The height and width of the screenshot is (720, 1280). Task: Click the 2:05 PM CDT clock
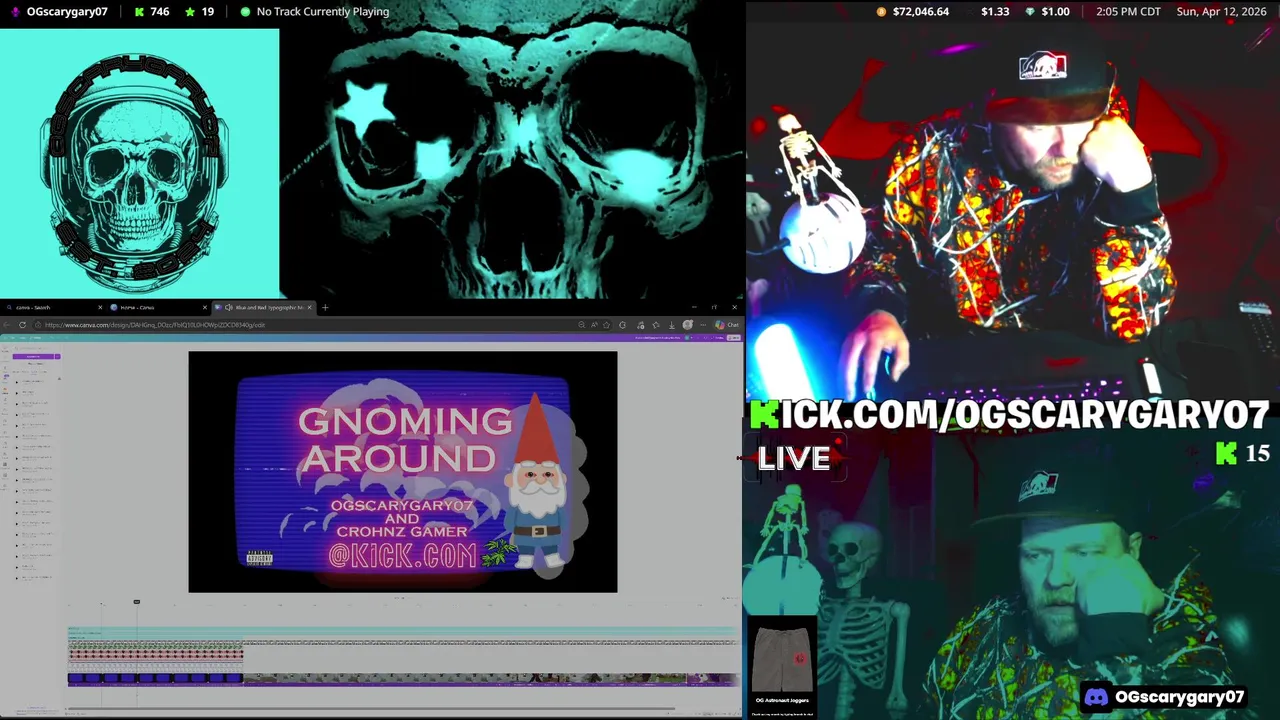(x=1128, y=12)
